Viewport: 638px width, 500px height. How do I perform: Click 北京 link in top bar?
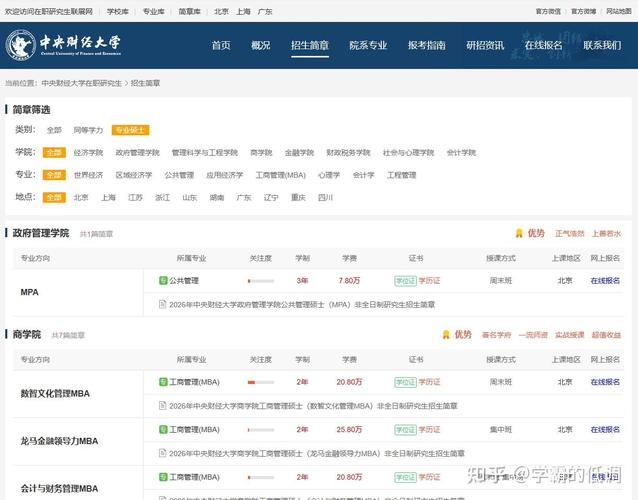(x=221, y=11)
